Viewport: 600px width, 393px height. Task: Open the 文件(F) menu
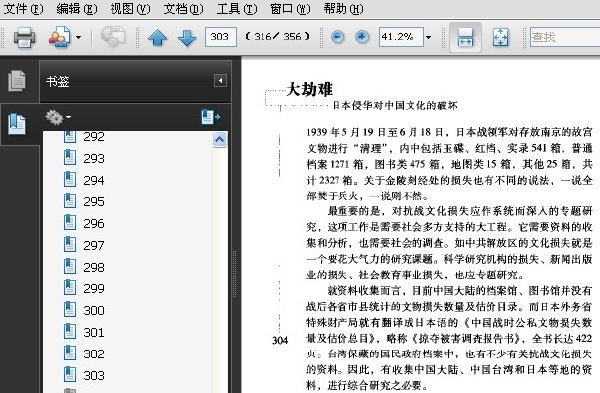click(x=23, y=8)
